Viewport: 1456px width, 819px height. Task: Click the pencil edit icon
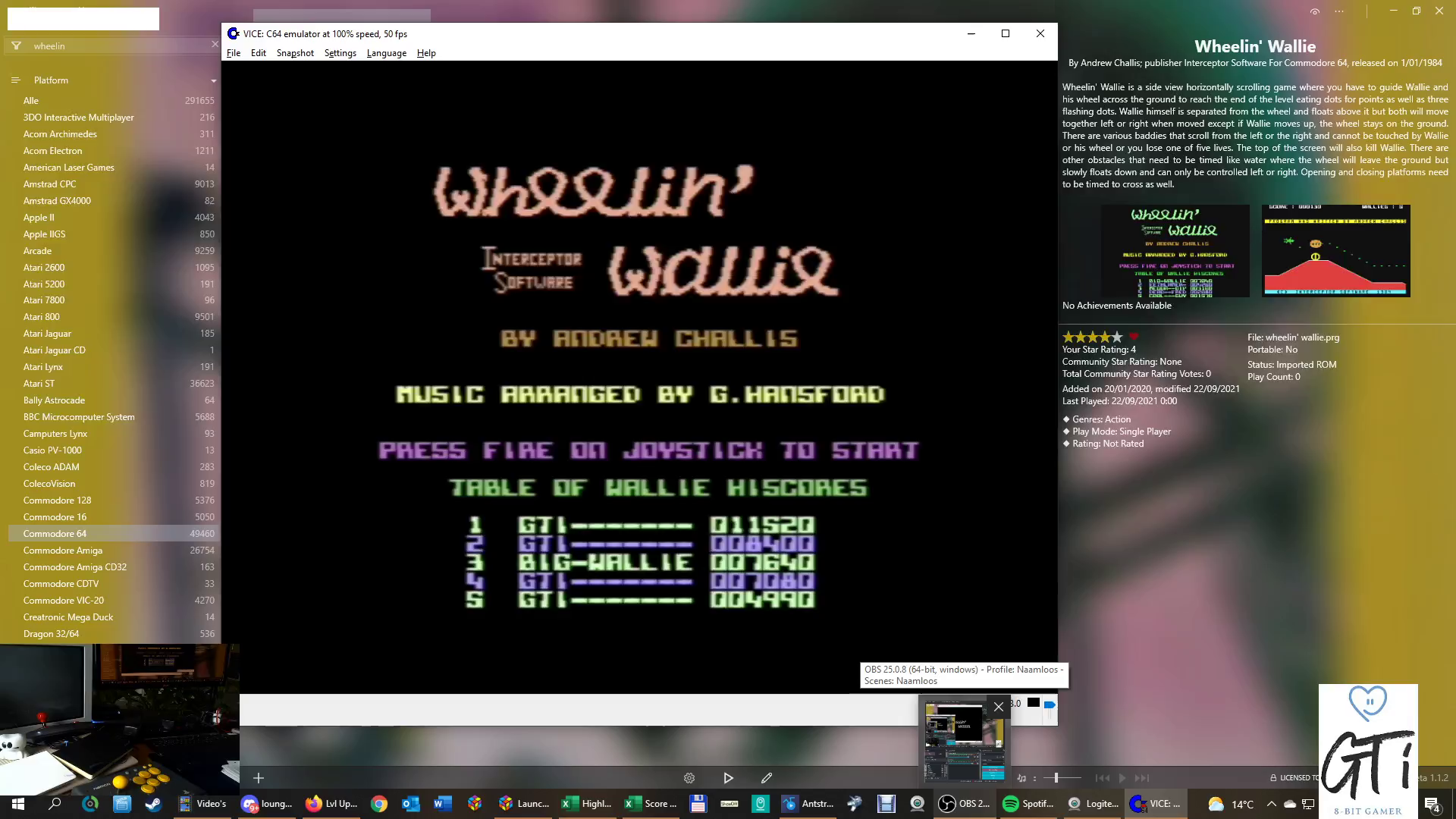point(767,778)
